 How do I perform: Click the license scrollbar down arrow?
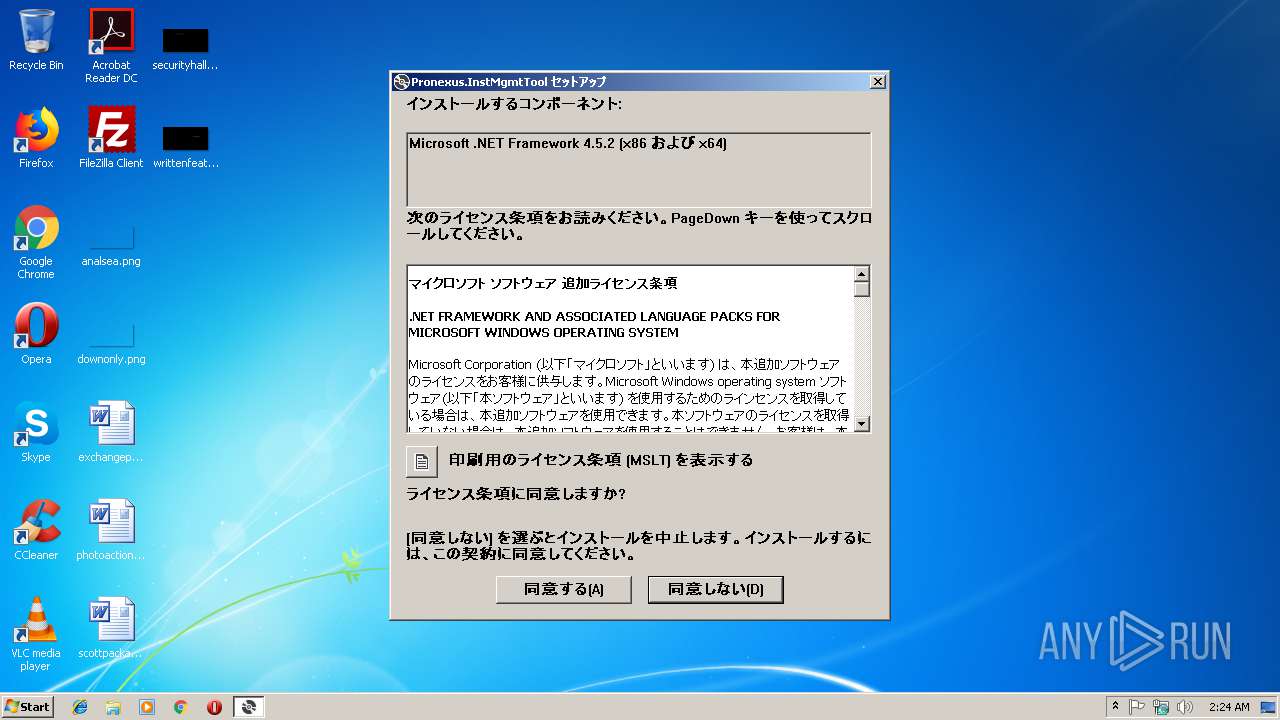862,424
